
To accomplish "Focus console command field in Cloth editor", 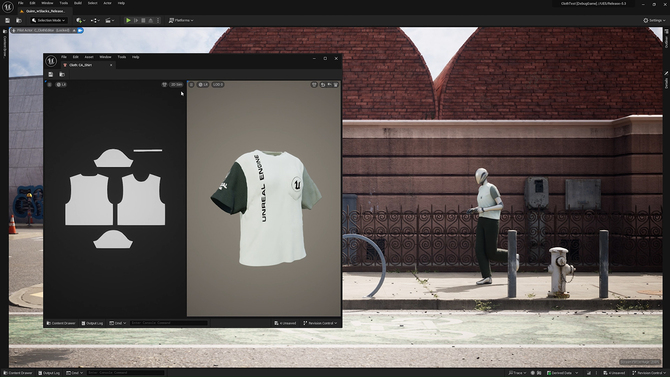I will tap(169, 323).
